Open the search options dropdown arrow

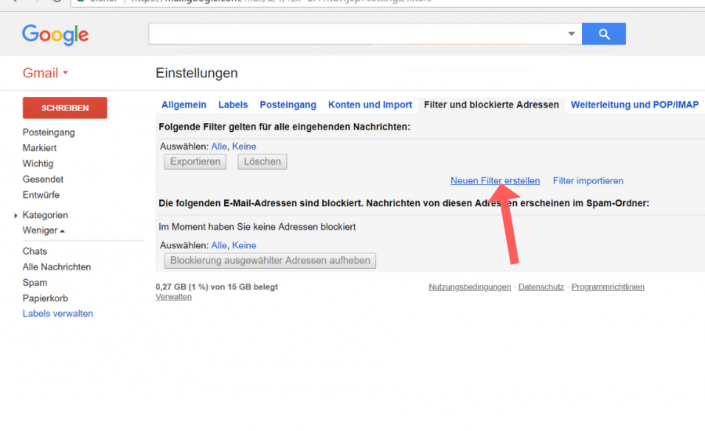pyautogui.click(x=572, y=34)
